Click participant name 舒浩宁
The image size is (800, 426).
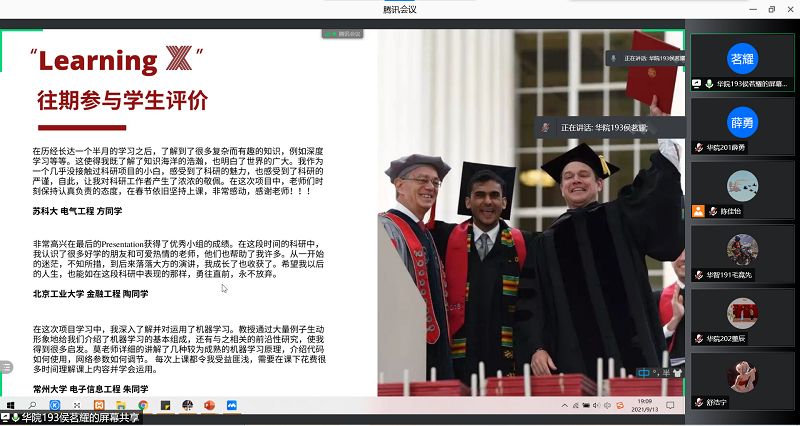click(x=717, y=403)
